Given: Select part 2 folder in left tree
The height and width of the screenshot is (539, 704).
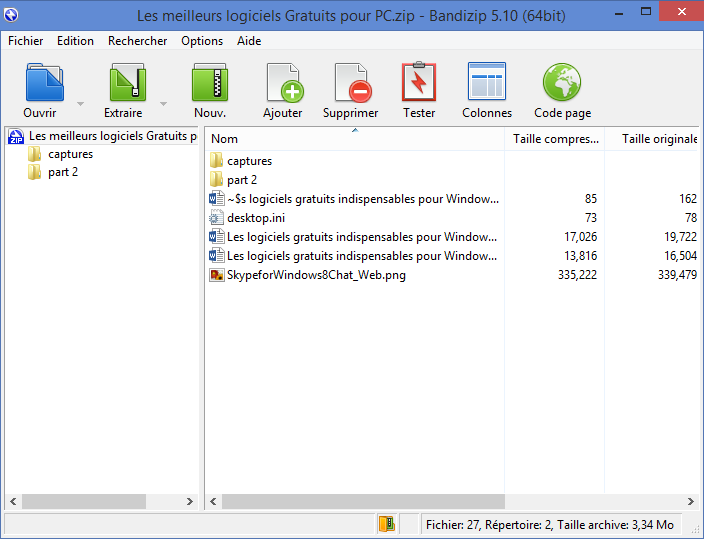Looking at the screenshot, I should 62,172.
